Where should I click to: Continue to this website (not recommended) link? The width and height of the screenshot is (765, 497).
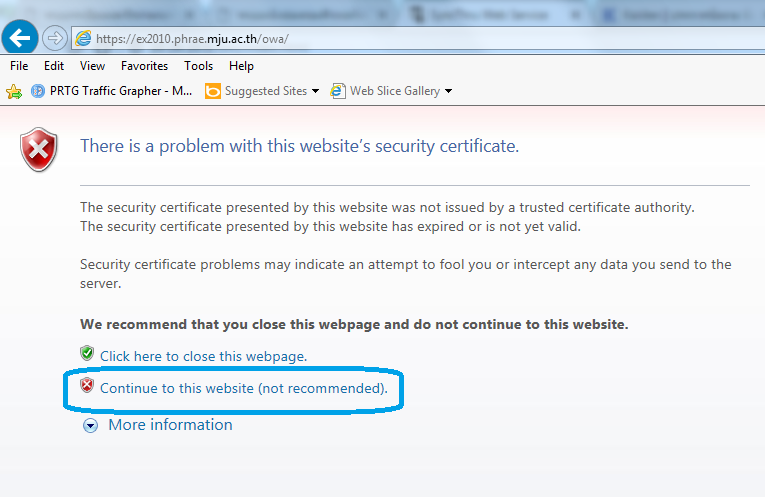(x=244, y=388)
